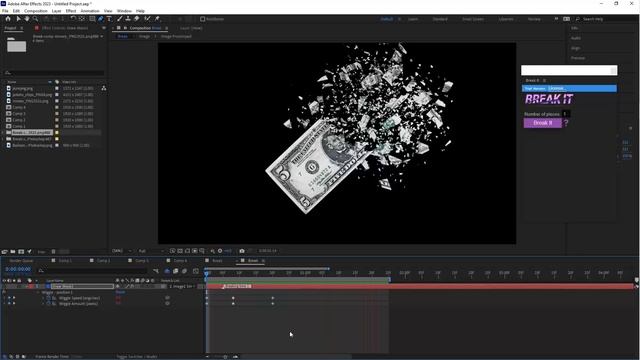Viewport: 640px width, 360px height.
Task: Select the Puppet Pin tool
Action: tap(157, 19)
